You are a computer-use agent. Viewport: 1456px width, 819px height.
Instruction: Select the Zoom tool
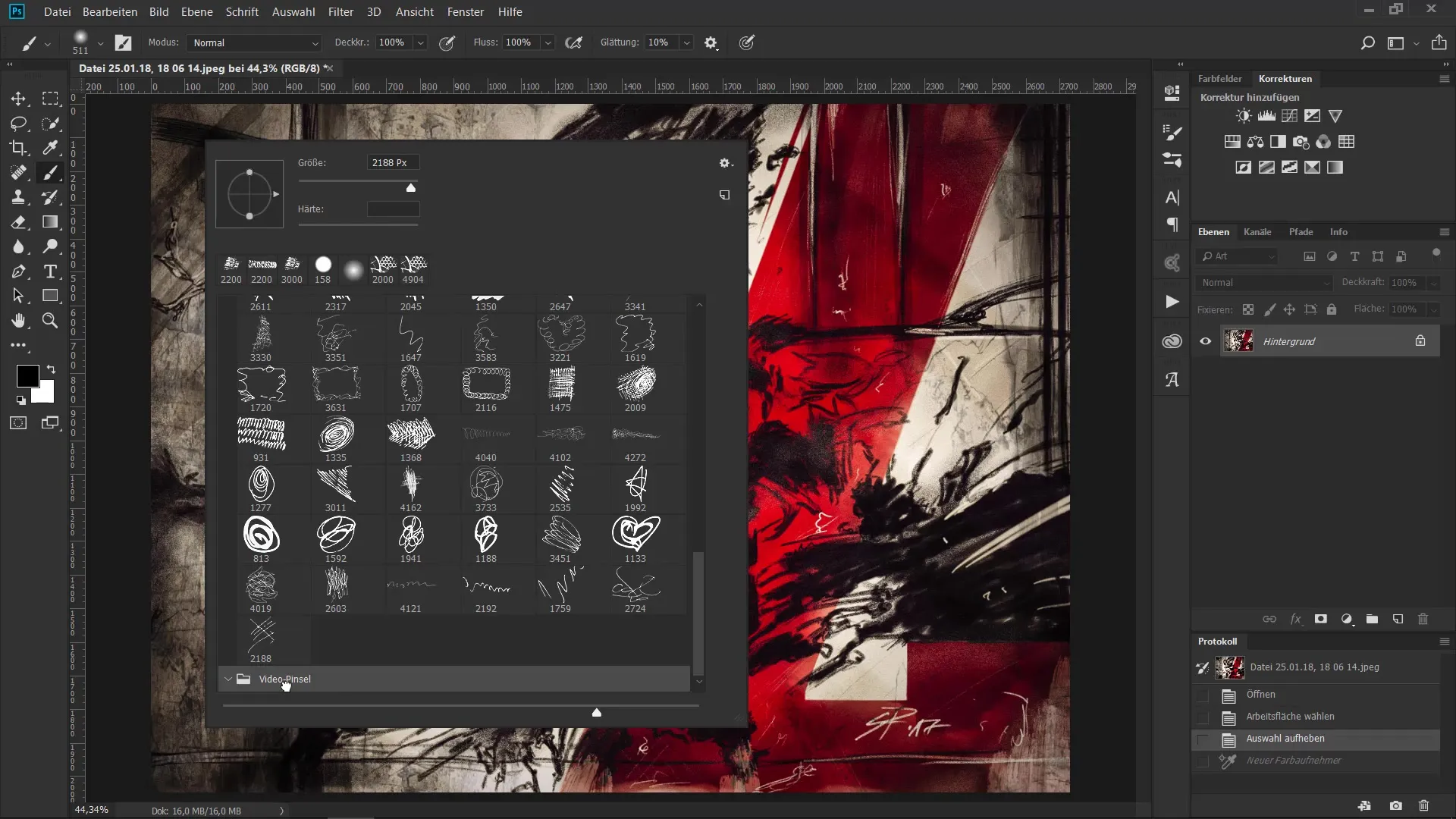click(x=50, y=321)
